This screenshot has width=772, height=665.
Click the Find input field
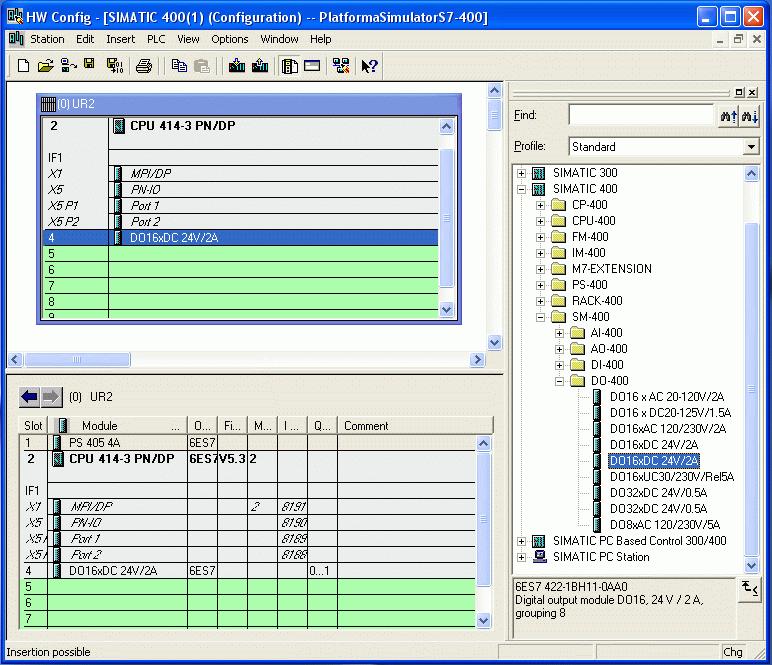pos(643,116)
